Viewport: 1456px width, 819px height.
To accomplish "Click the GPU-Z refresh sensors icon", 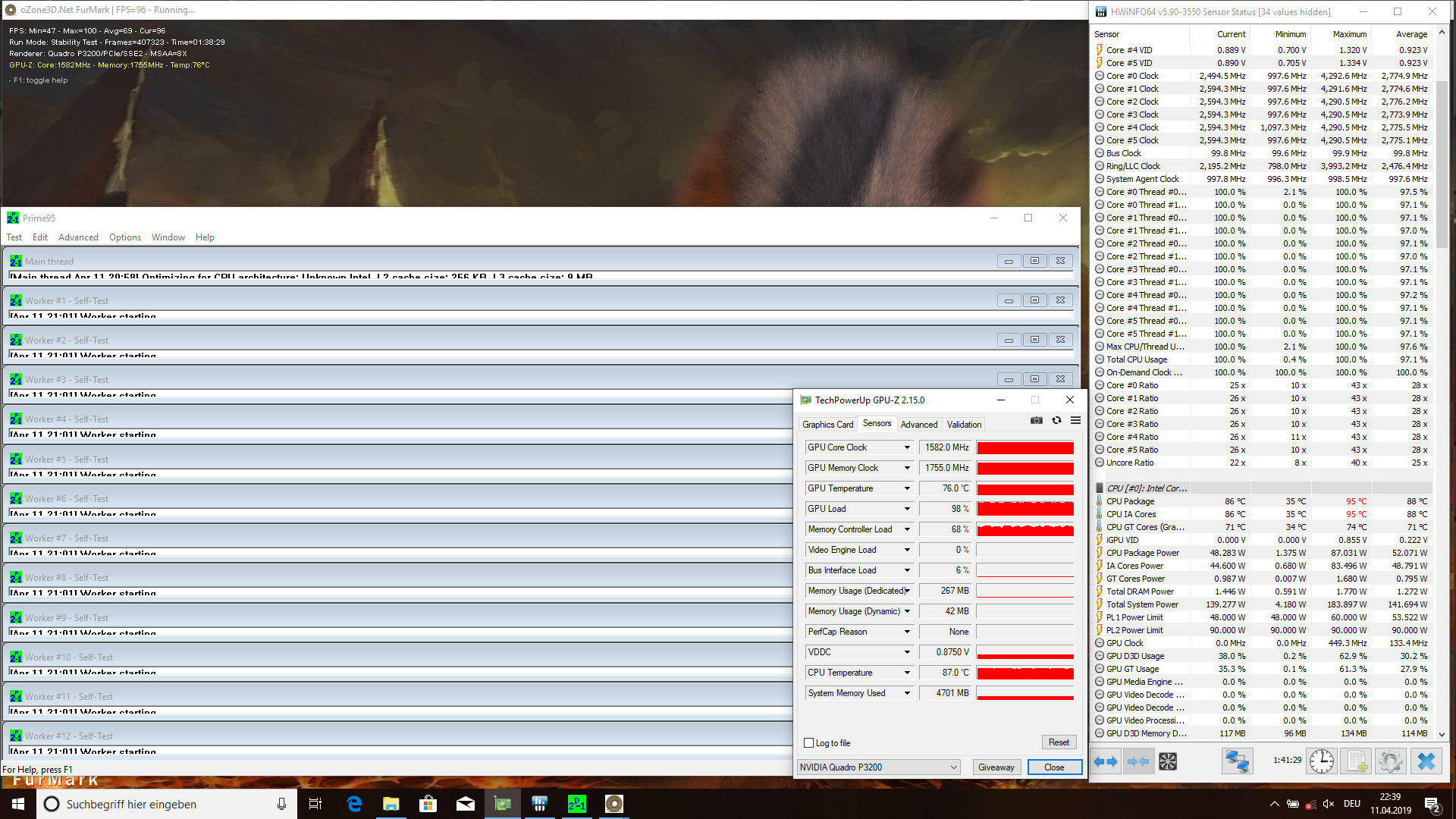I will click(x=1056, y=420).
